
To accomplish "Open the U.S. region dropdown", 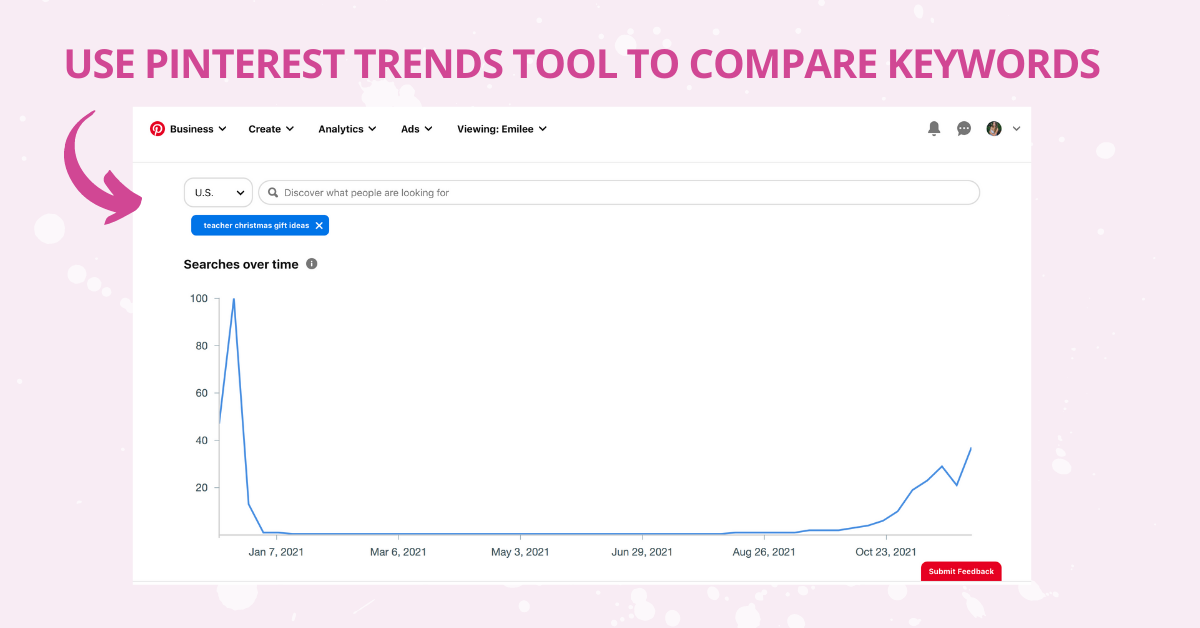I will (218, 192).
